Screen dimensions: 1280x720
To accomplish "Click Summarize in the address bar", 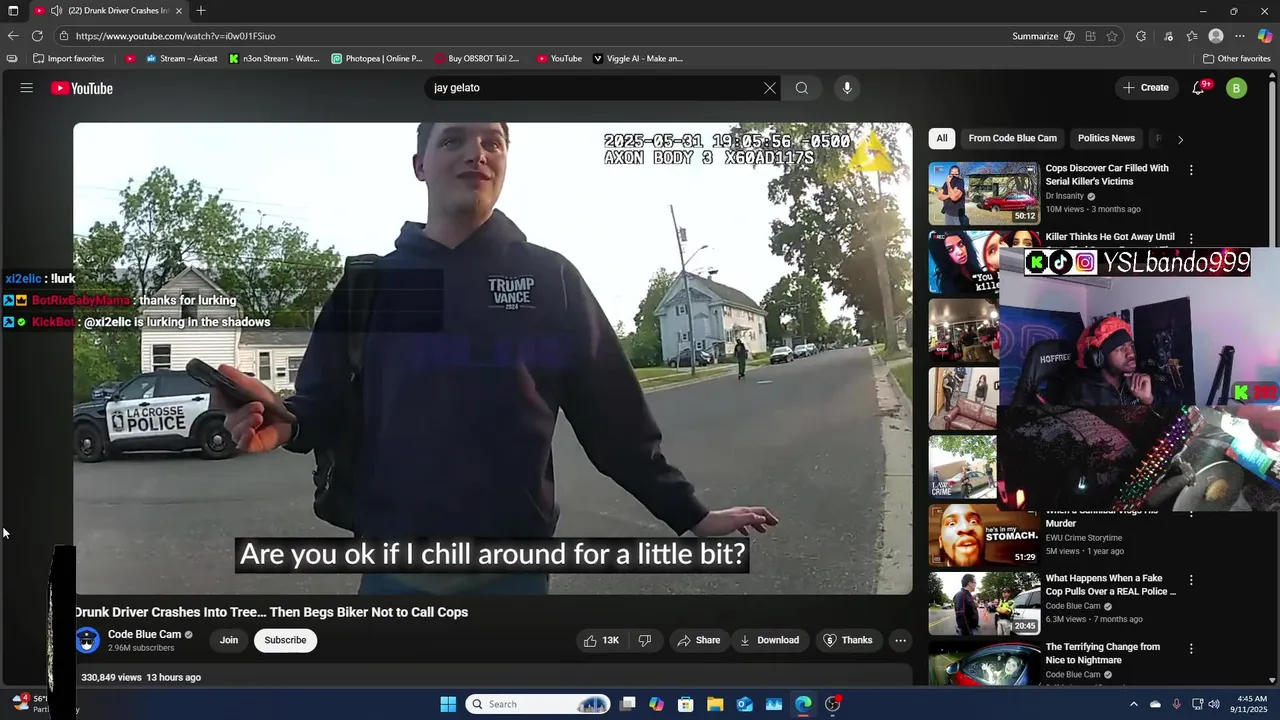I will pos(1034,36).
